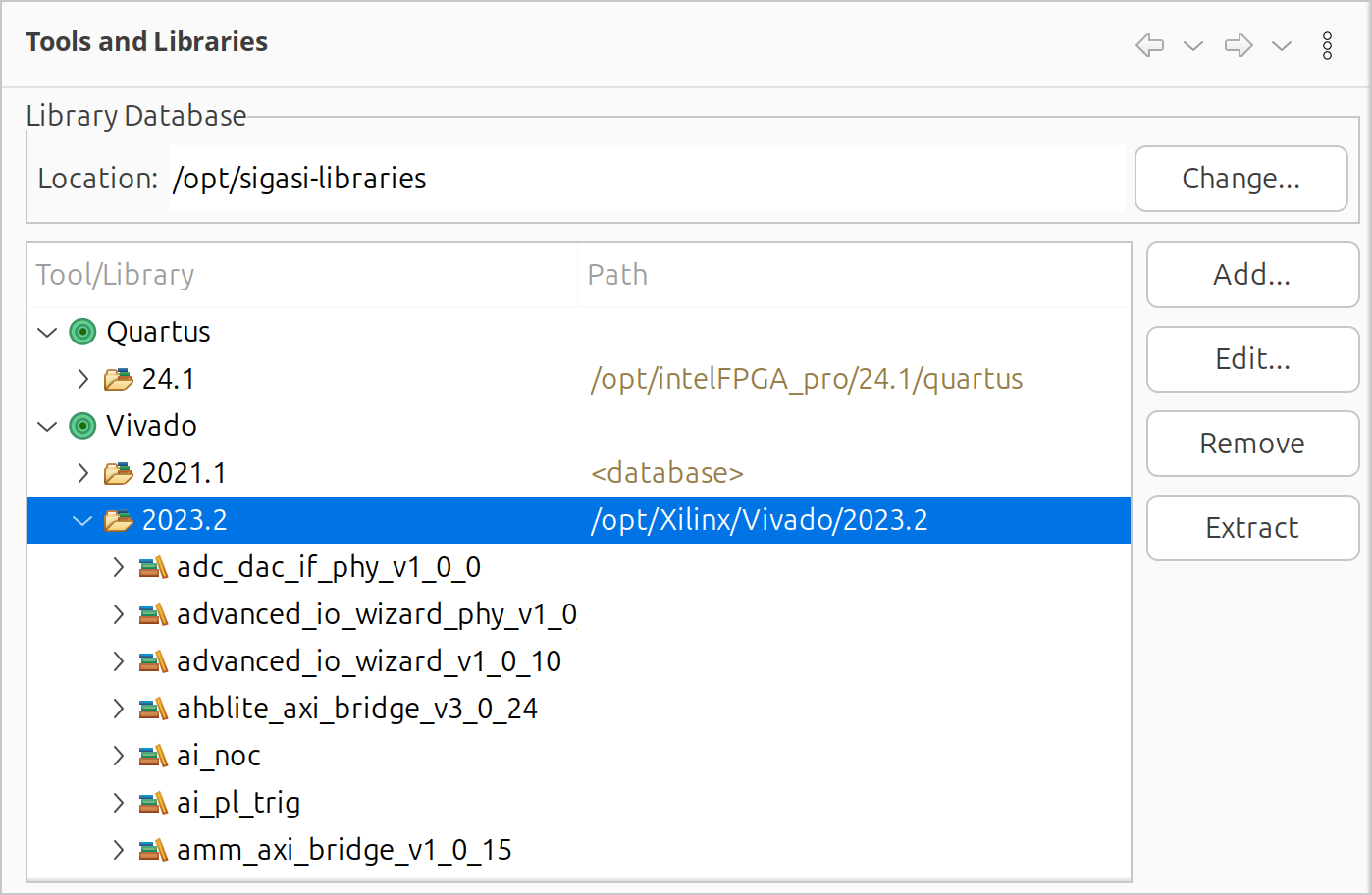Select the 2023.2 version label

coord(185,520)
